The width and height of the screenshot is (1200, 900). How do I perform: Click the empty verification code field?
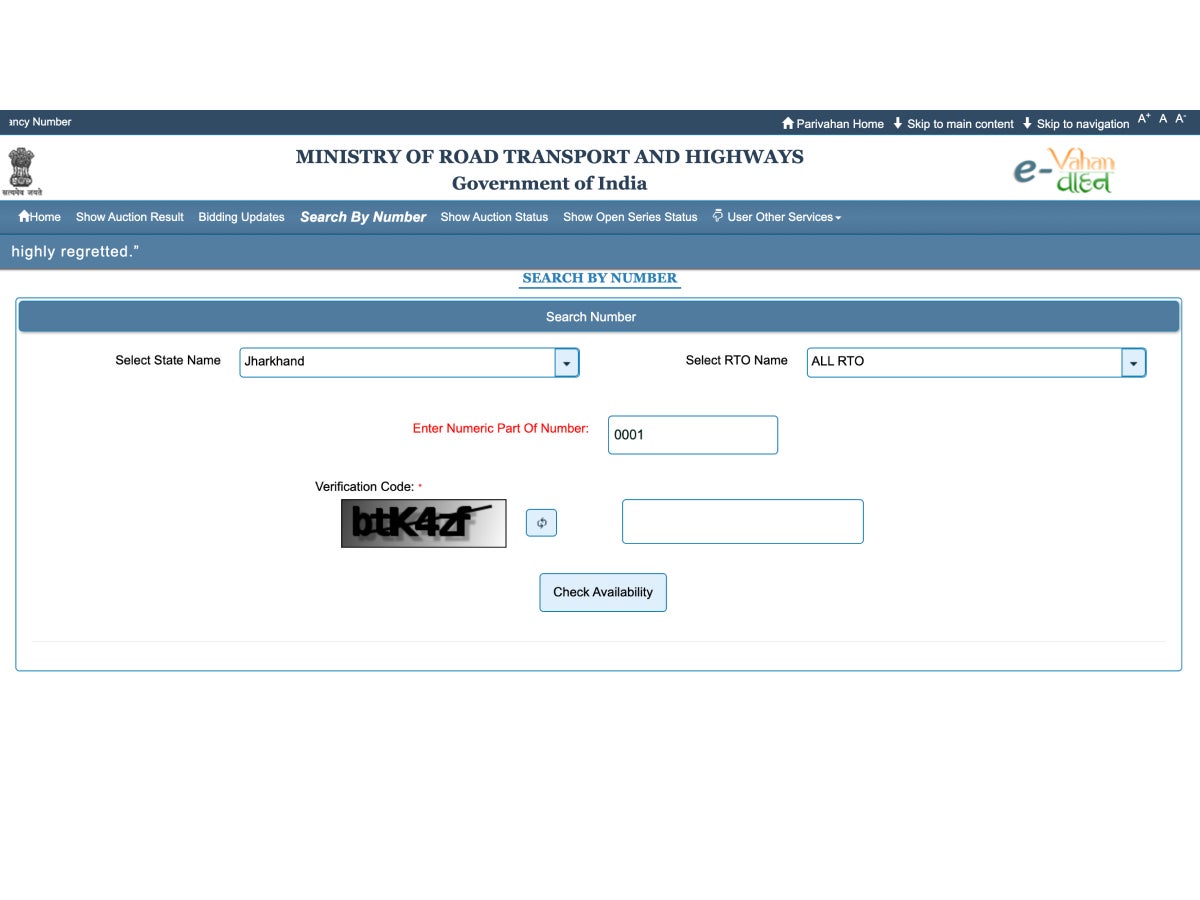[x=742, y=521]
